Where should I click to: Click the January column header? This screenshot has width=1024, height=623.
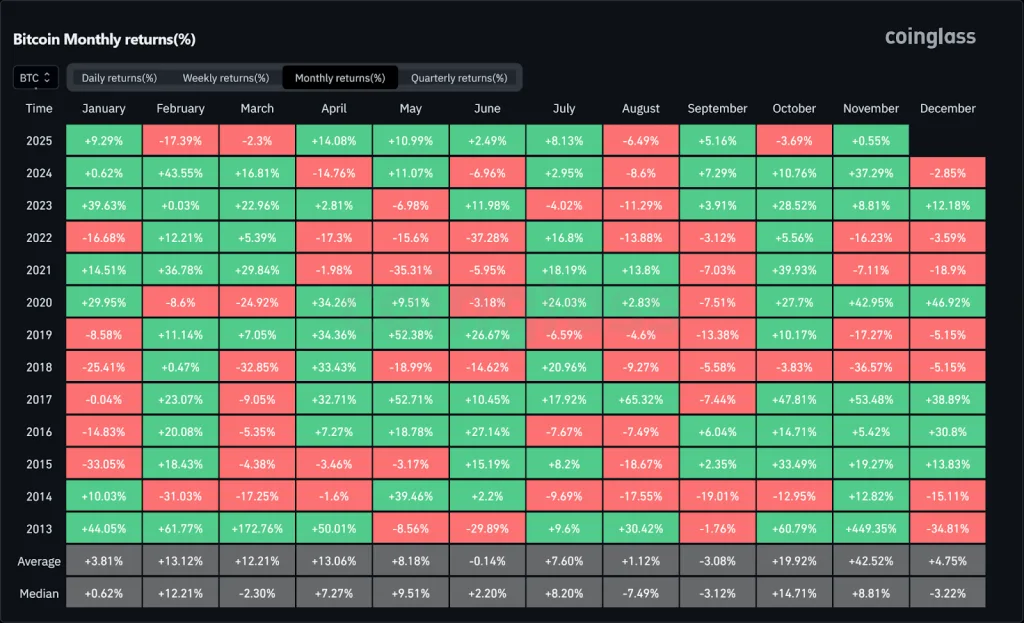pos(104,108)
